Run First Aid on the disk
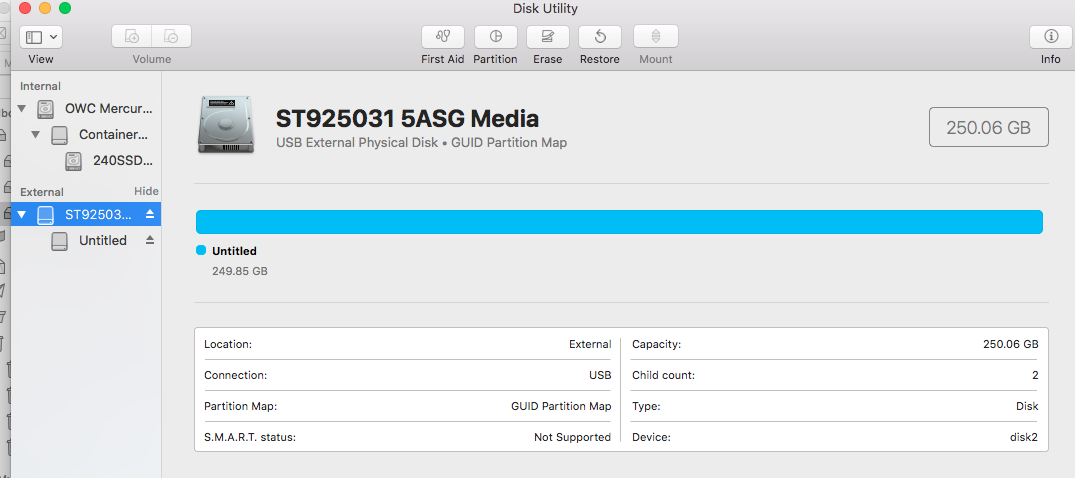The height and width of the screenshot is (478, 1075). coord(442,36)
